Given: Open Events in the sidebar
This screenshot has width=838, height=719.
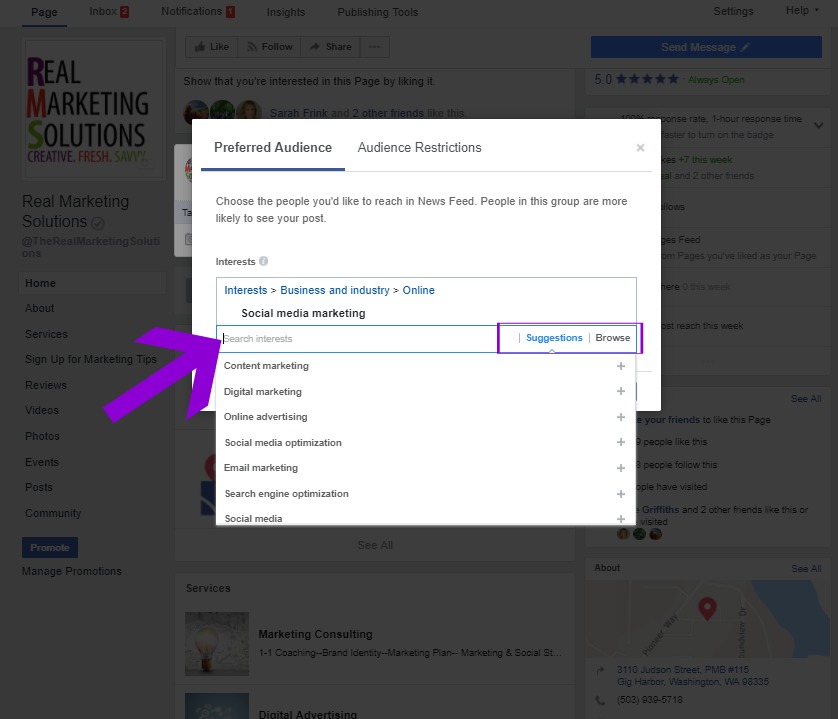Looking at the screenshot, I should pos(42,462).
